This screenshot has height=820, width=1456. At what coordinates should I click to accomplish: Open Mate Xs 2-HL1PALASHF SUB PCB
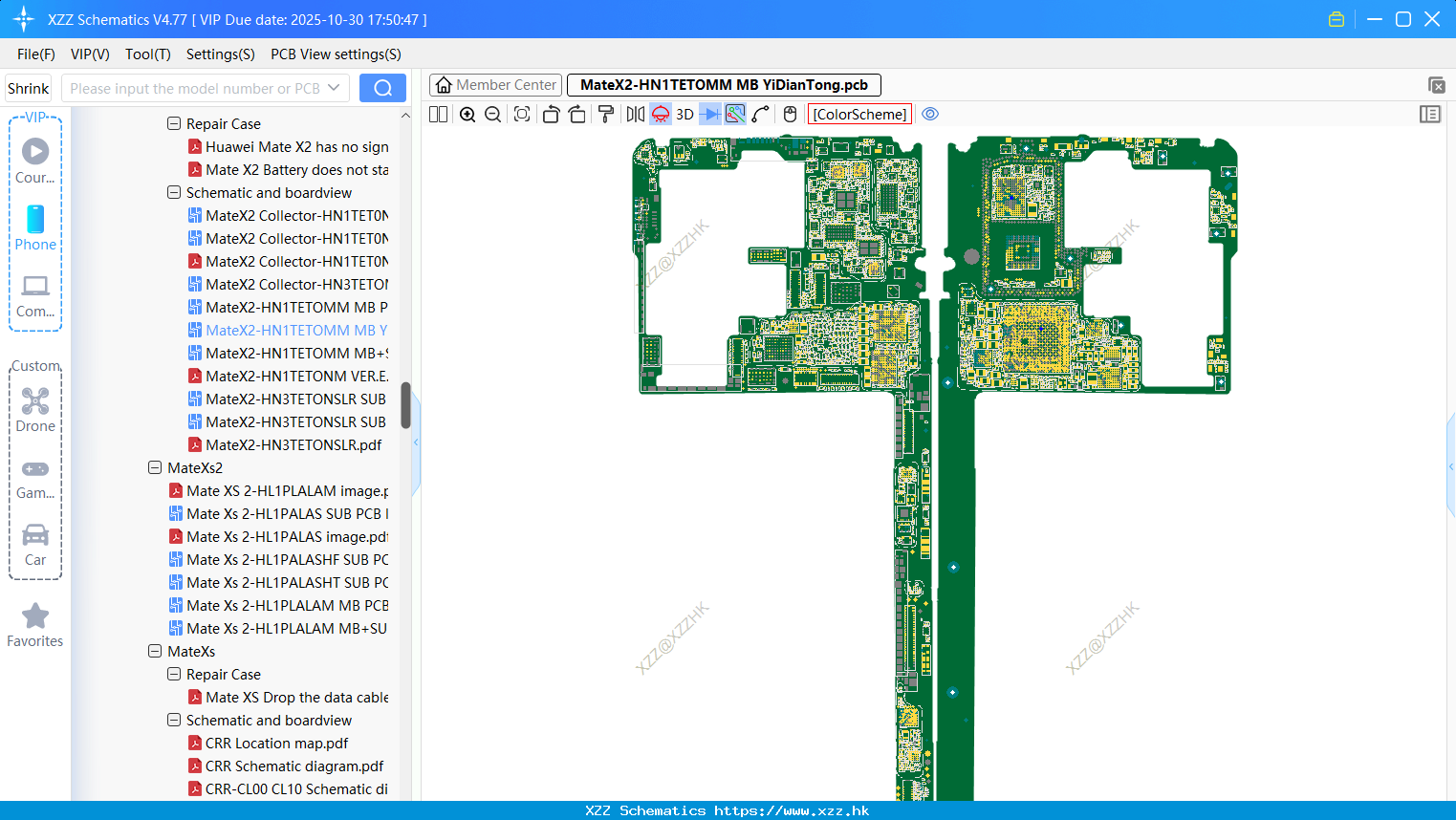pos(279,559)
